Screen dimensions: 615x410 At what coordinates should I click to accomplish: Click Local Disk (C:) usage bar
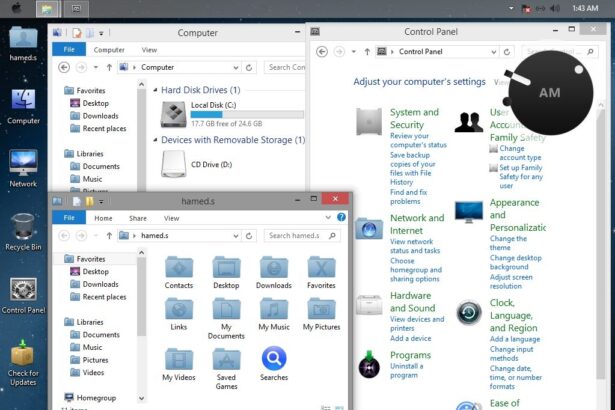[247, 115]
